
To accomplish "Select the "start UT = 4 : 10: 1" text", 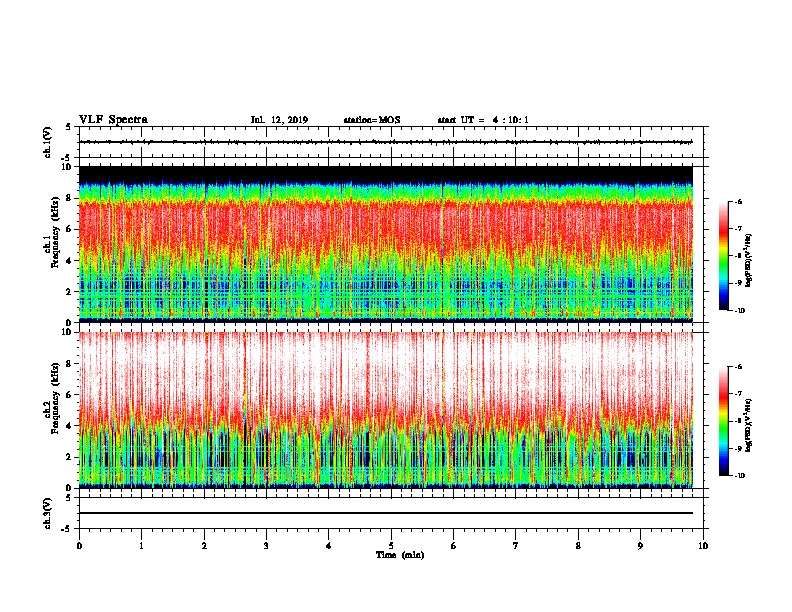I will pyautogui.click(x=483, y=120).
